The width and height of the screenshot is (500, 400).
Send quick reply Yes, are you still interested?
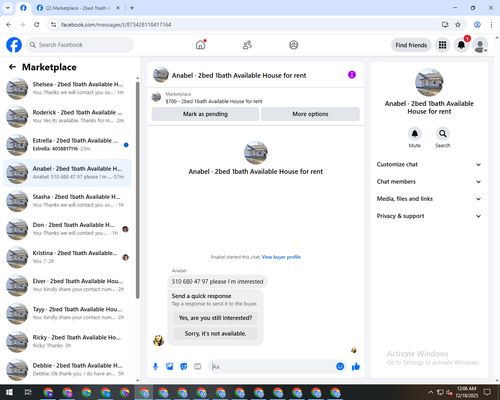(x=215, y=318)
